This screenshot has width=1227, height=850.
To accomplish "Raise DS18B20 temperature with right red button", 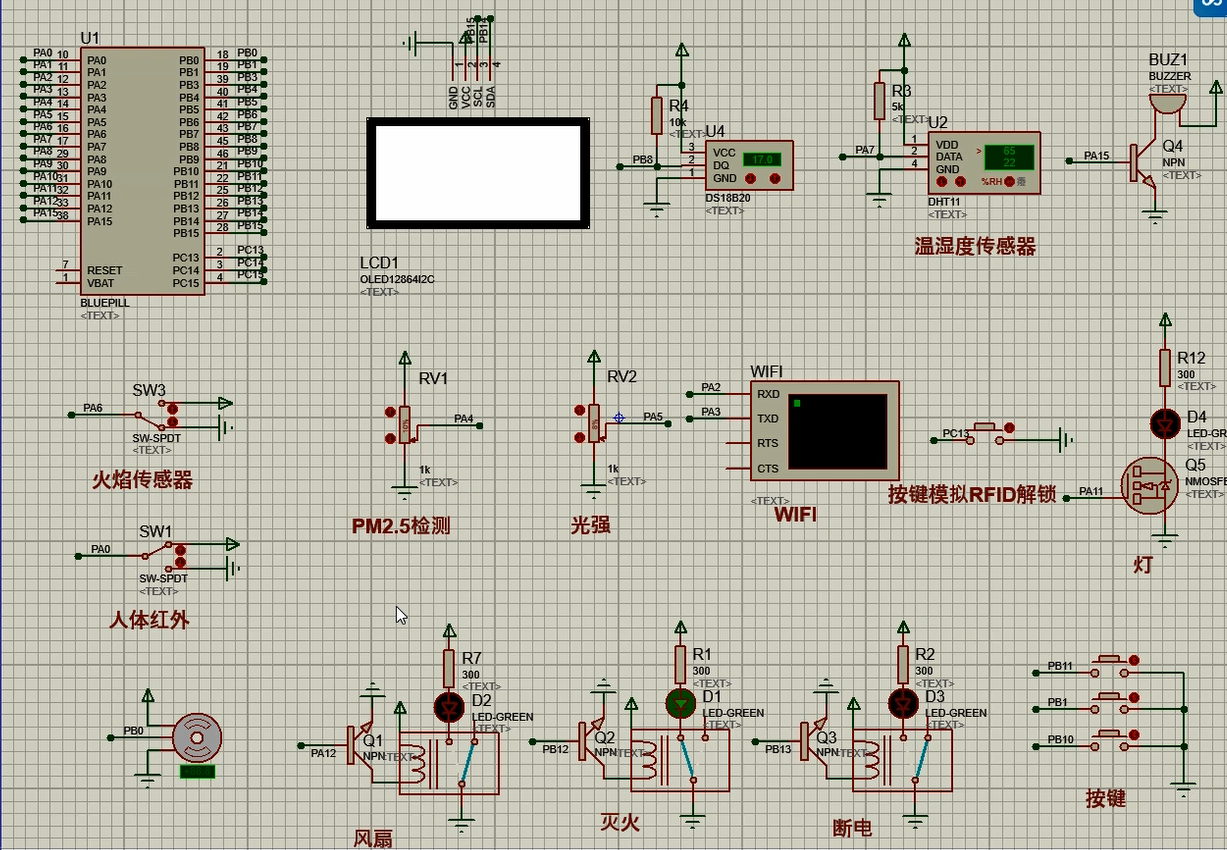I will click(x=775, y=178).
